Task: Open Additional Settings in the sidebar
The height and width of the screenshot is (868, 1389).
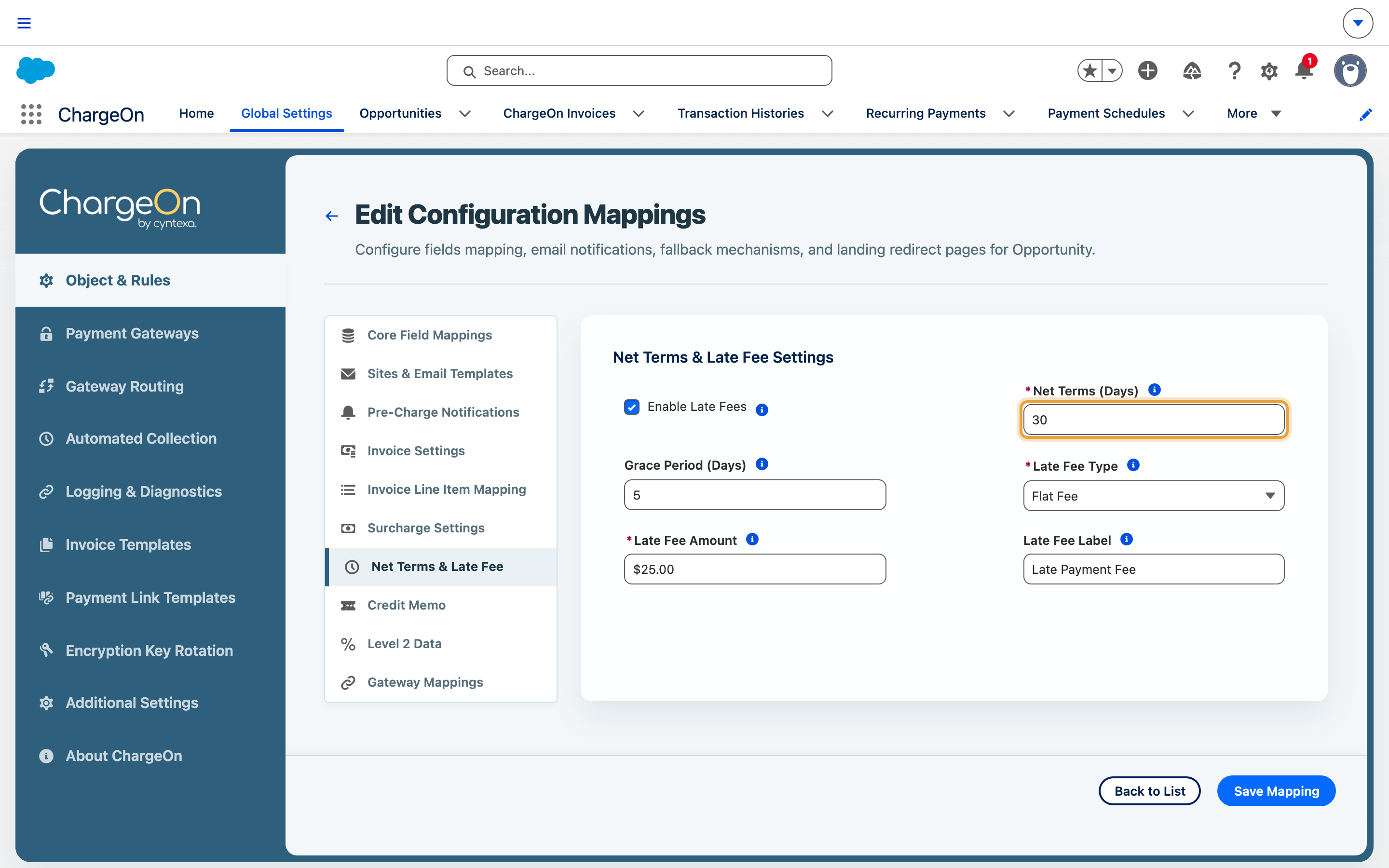Action: coord(150,703)
